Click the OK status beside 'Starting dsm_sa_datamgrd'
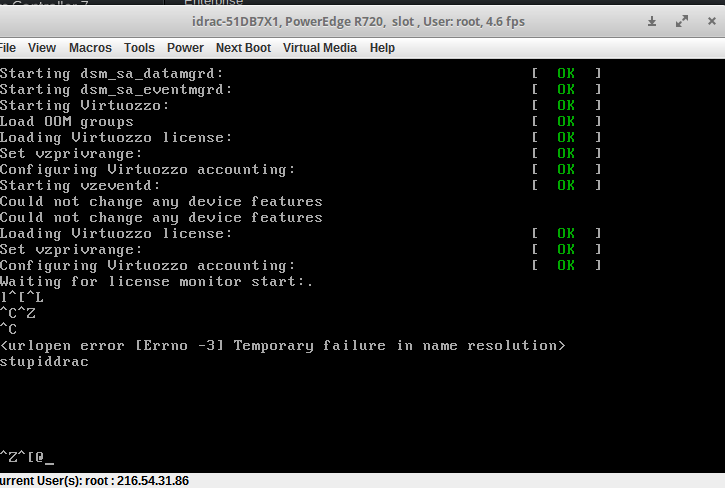The image size is (725, 488). (566, 73)
